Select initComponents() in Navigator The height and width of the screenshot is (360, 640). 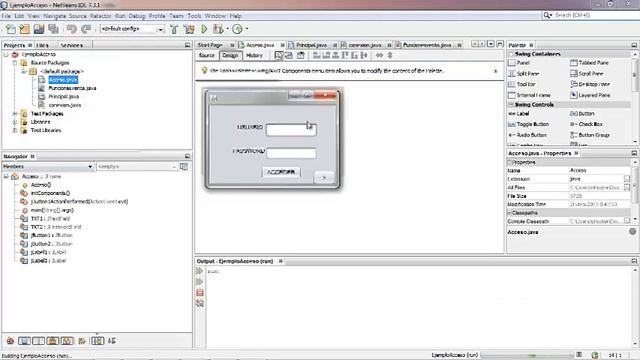[50, 193]
